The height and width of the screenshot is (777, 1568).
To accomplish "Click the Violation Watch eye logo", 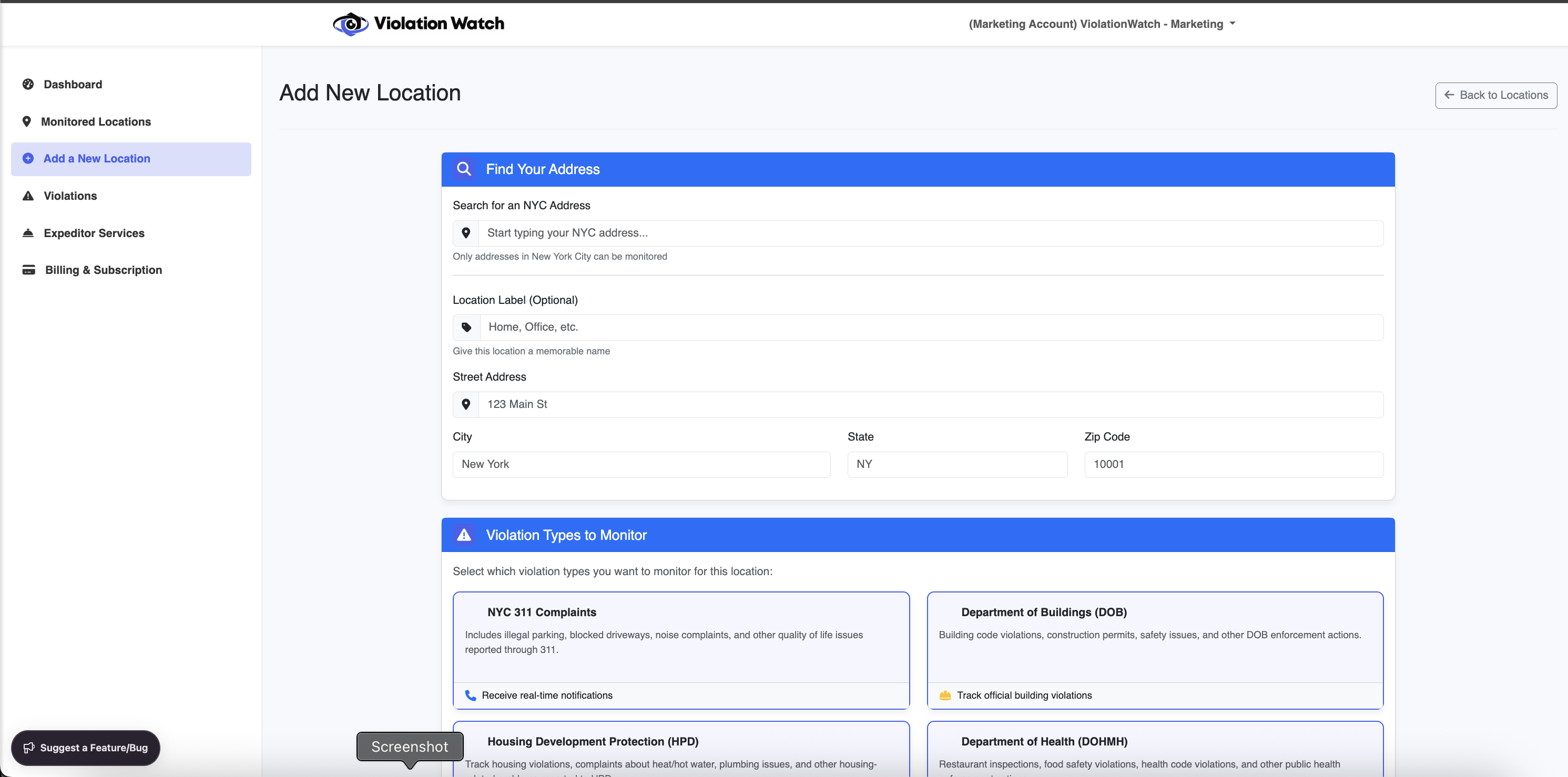I will tap(351, 24).
